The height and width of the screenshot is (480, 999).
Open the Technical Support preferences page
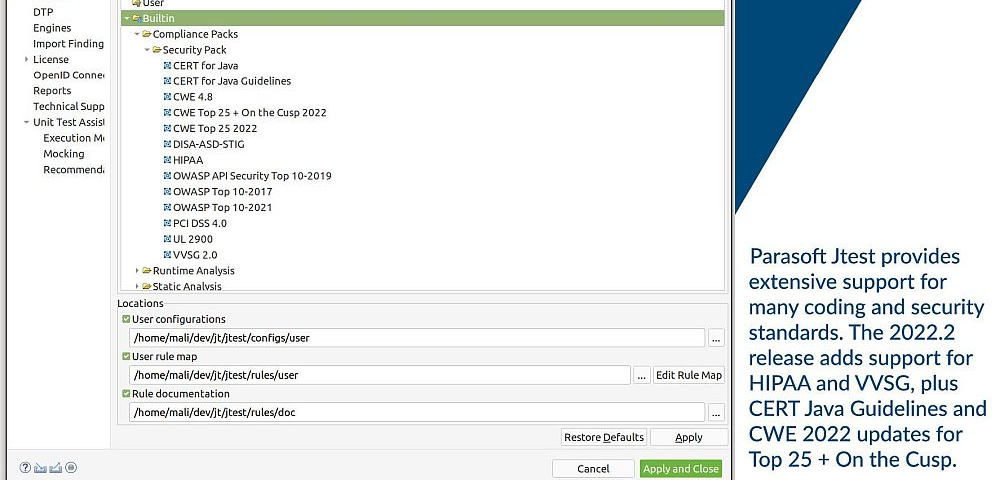68,106
